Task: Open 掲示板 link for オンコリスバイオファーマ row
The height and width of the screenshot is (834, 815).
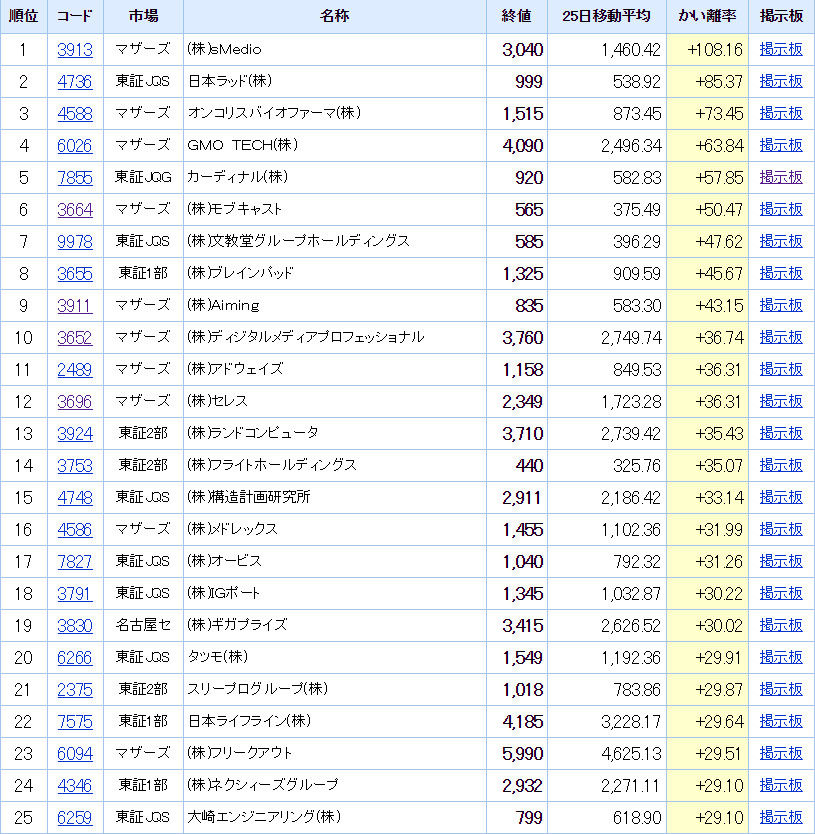Action: point(781,113)
